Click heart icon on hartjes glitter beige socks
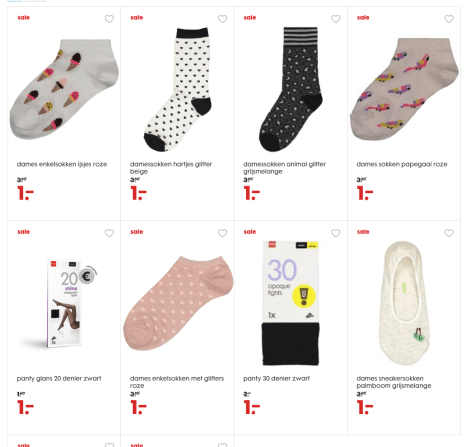The height and width of the screenshot is (447, 475). [222, 19]
